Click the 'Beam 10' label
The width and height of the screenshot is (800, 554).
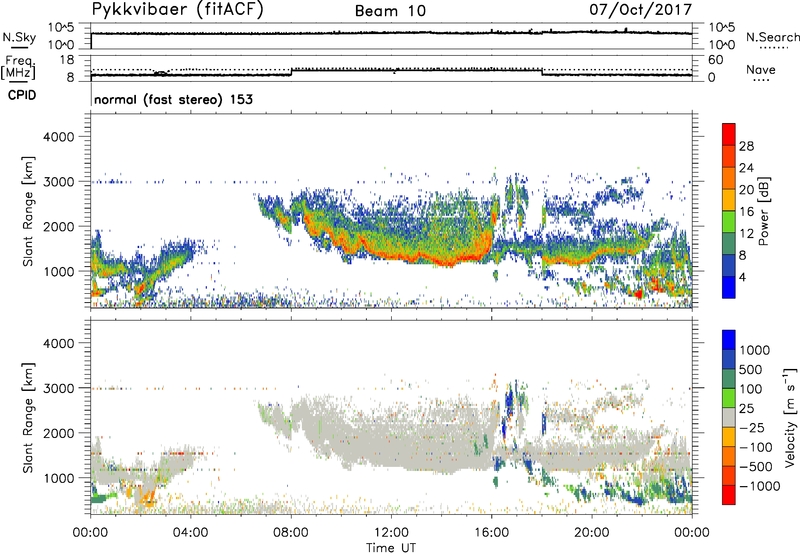coord(390,11)
